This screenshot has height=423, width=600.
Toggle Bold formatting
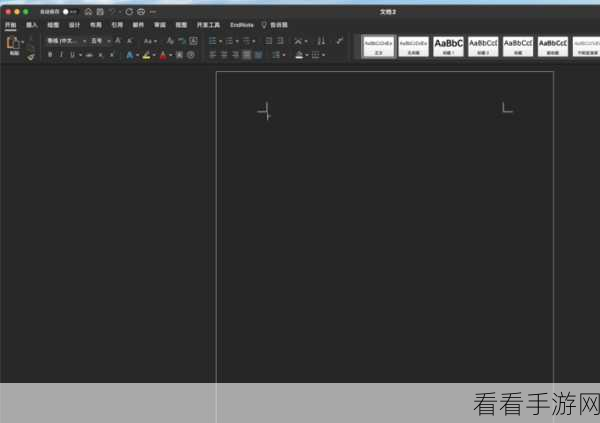pos(50,55)
